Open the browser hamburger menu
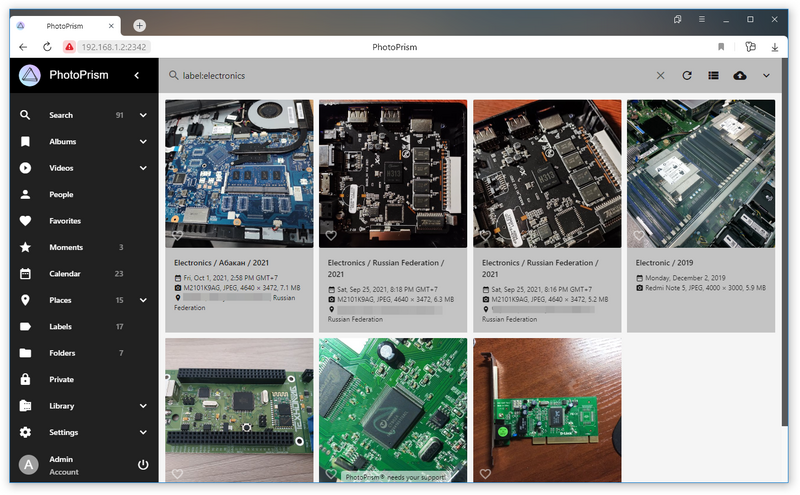The width and height of the screenshot is (800, 495). (702, 19)
